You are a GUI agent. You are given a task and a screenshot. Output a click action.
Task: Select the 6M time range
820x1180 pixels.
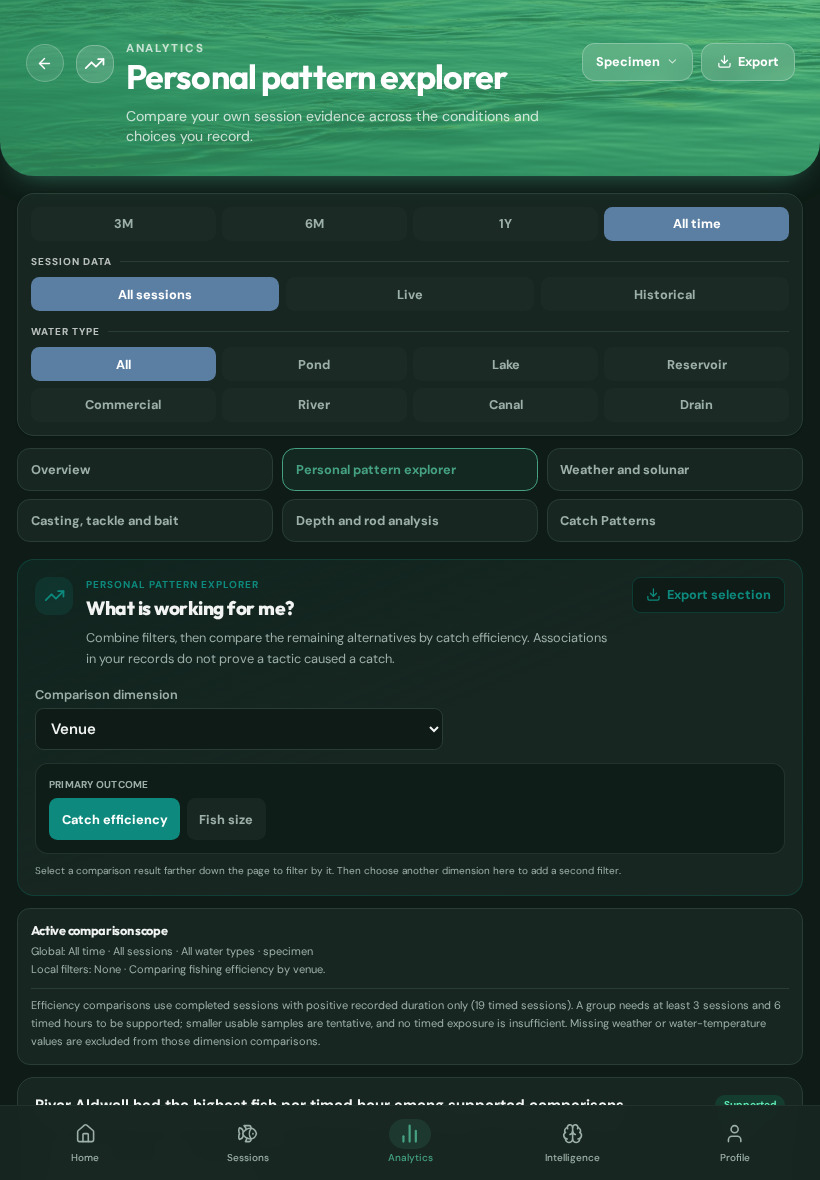click(314, 224)
